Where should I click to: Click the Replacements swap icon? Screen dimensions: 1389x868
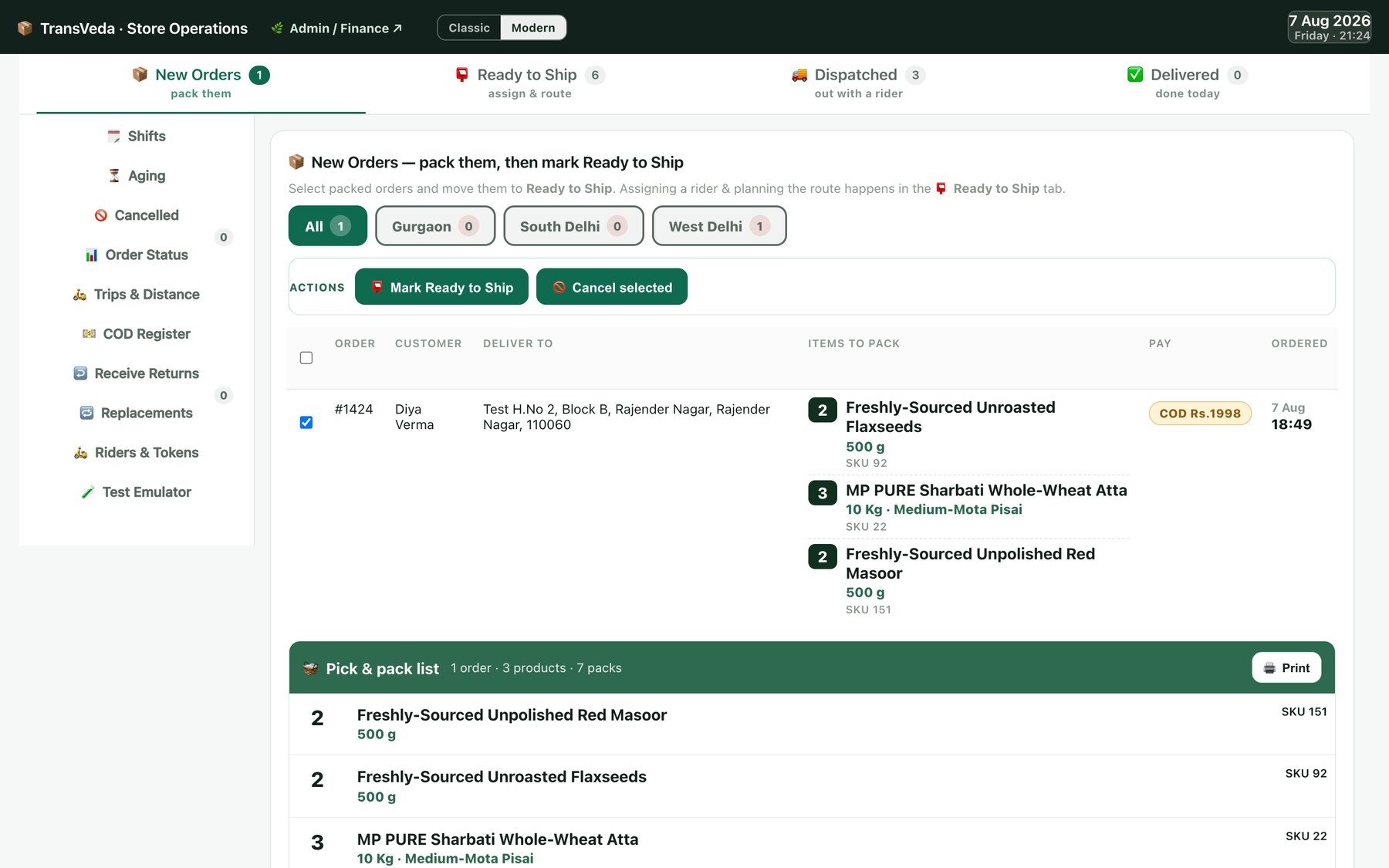point(86,413)
